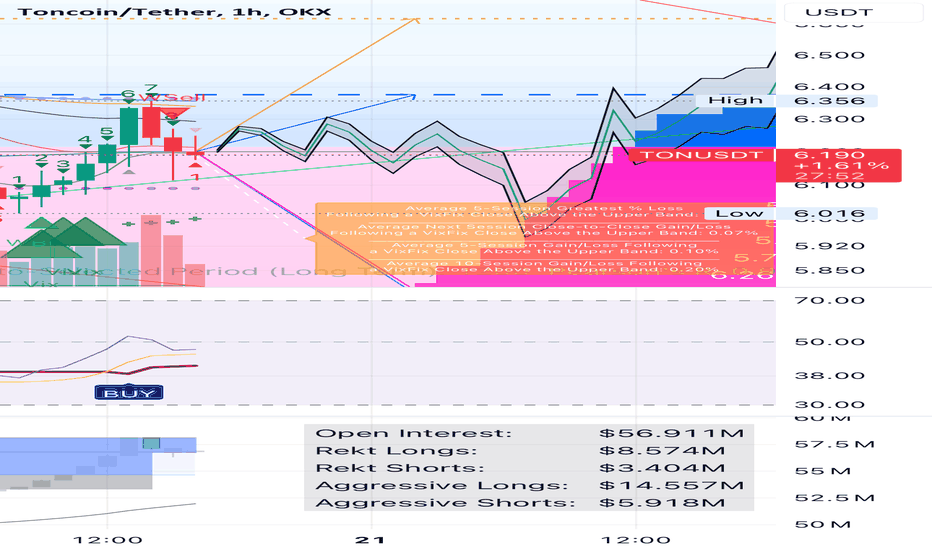The image size is (932, 550).
Task: Click the 6.400 price axis label
Action: tap(829, 87)
